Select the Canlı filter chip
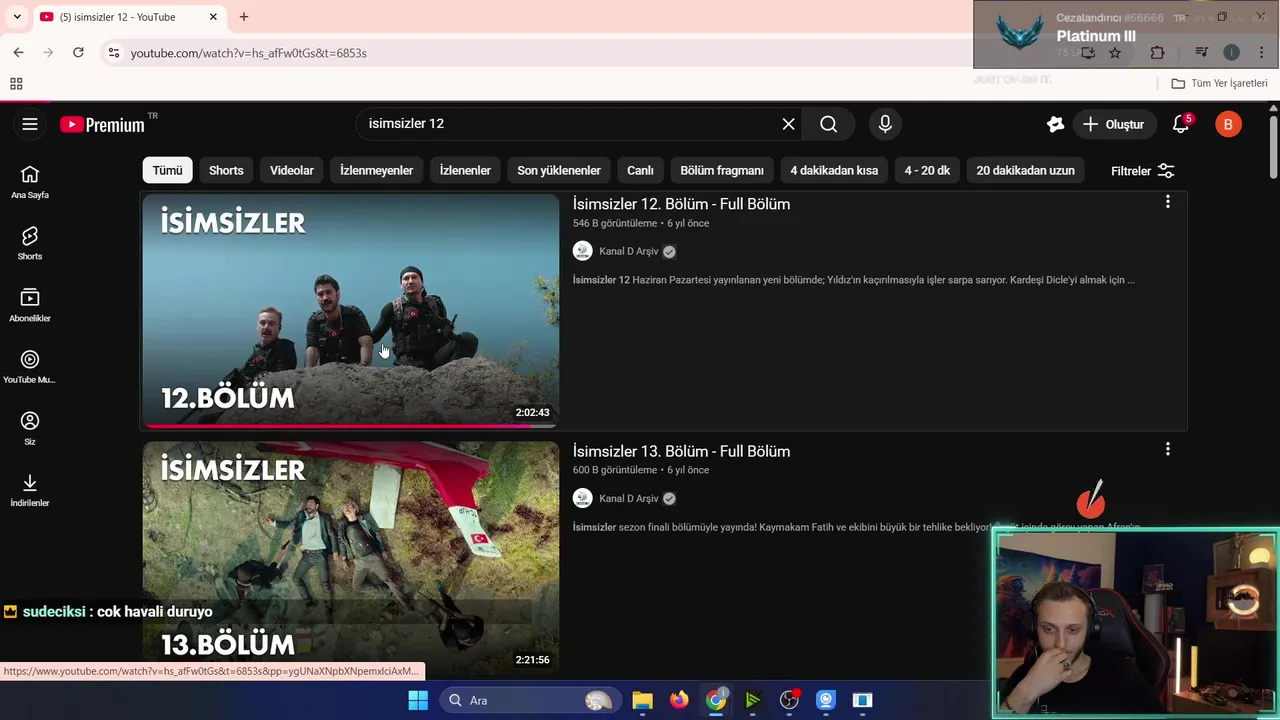This screenshot has width=1280, height=720. coord(640,170)
